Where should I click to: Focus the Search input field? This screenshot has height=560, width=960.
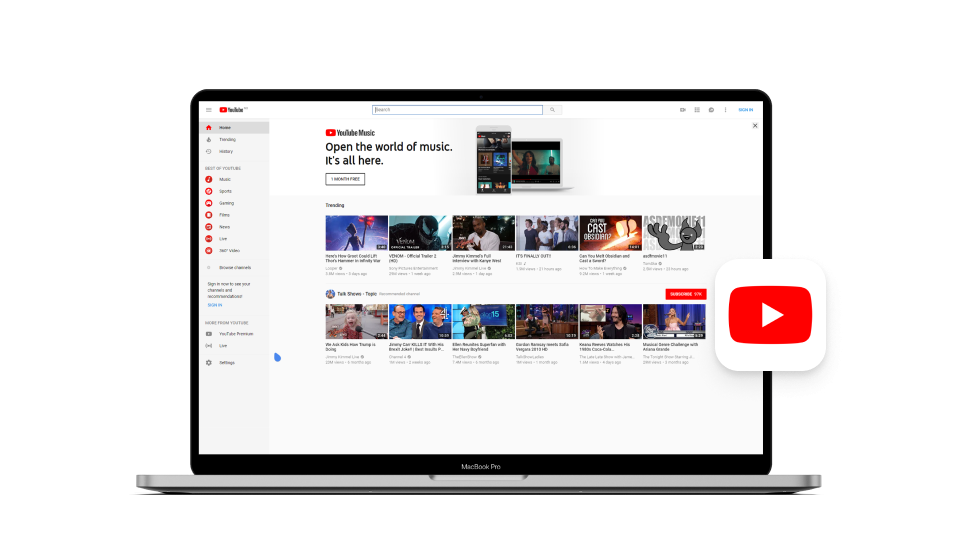[x=457, y=110]
